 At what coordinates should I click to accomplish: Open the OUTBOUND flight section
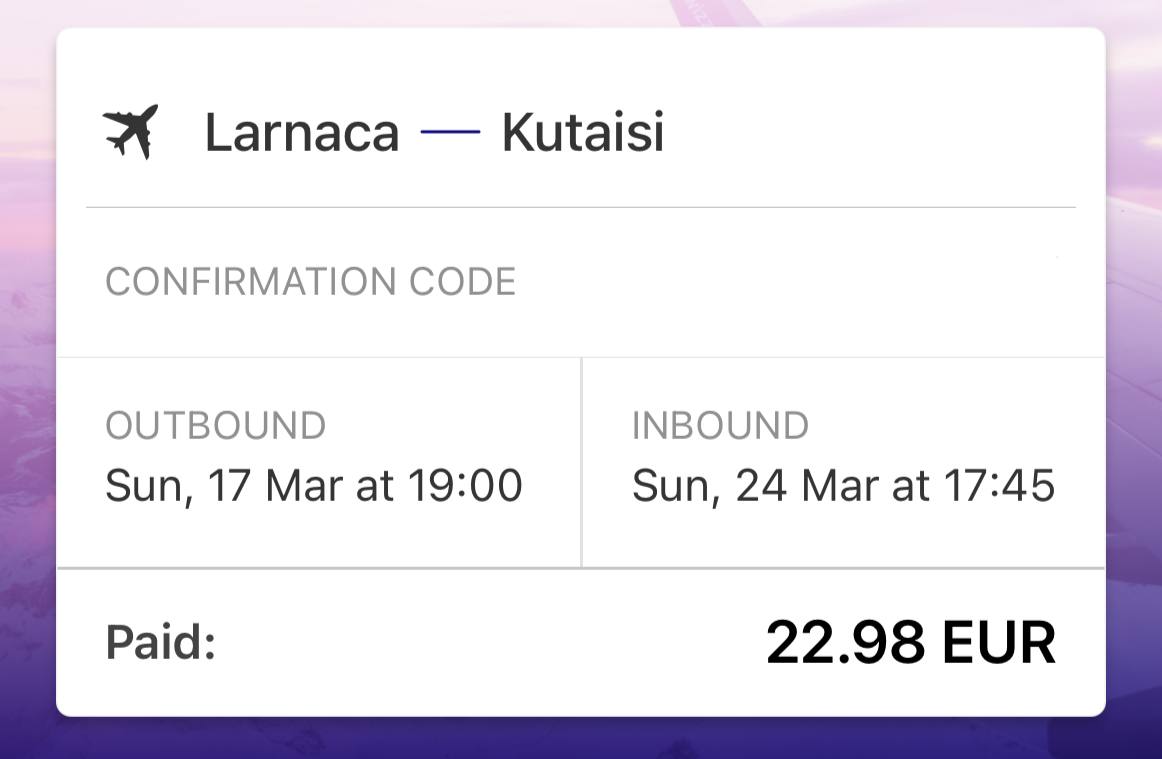coord(319,463)
